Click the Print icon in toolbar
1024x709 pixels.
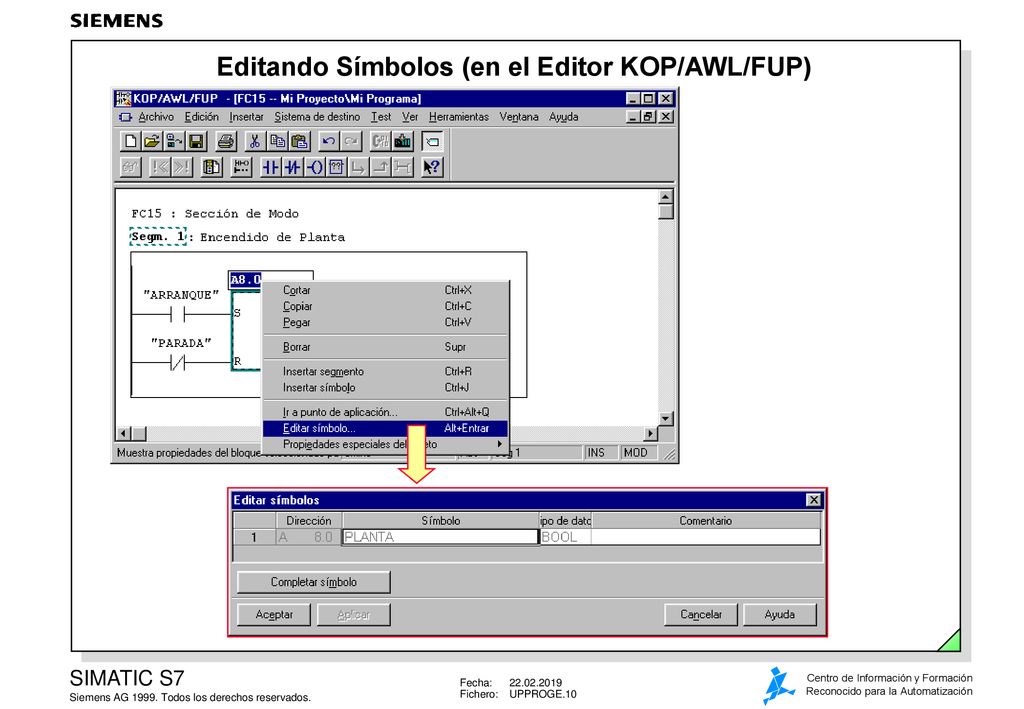pos(226,141)
